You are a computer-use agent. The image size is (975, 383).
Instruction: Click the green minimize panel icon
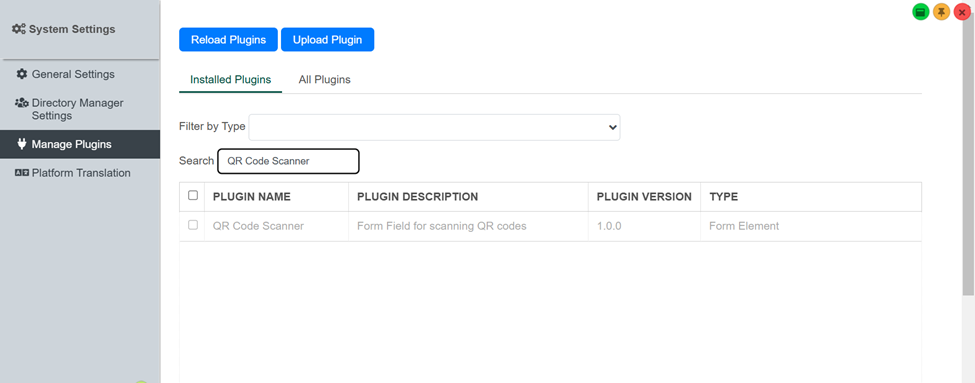coord(921,12)
